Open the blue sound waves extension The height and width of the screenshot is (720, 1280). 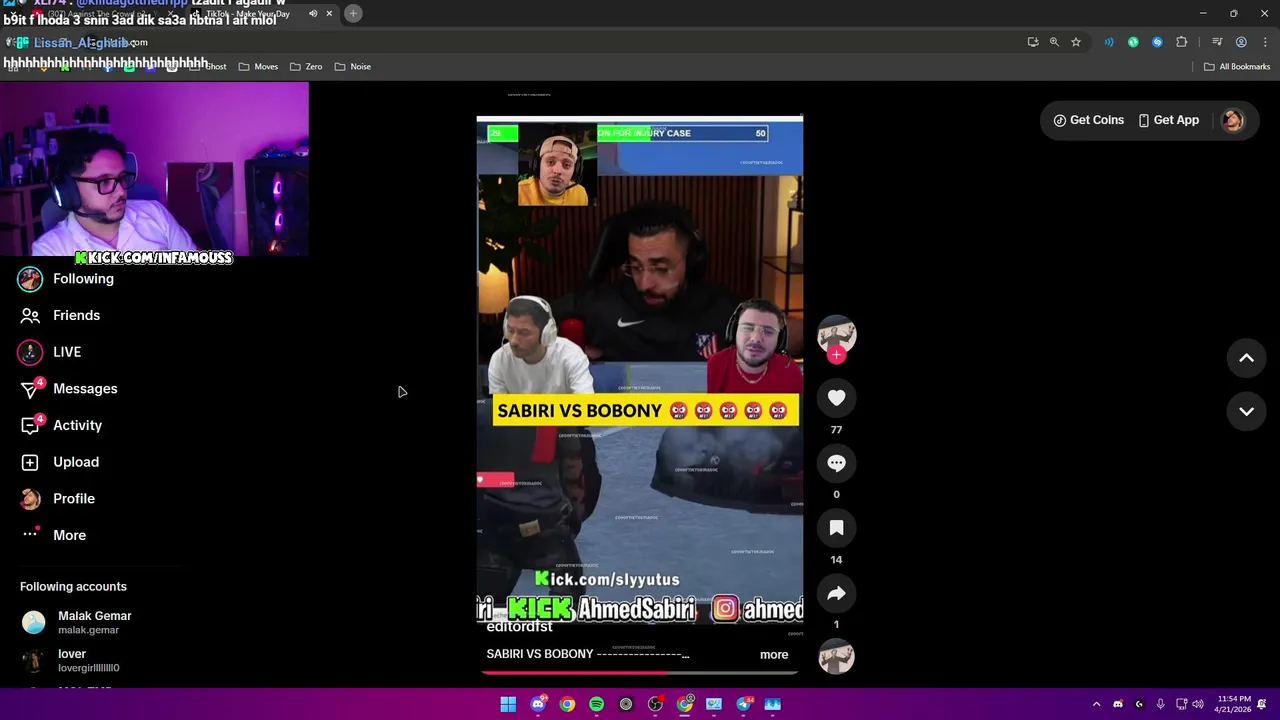pyautogui.click(x=1109, y=42)
